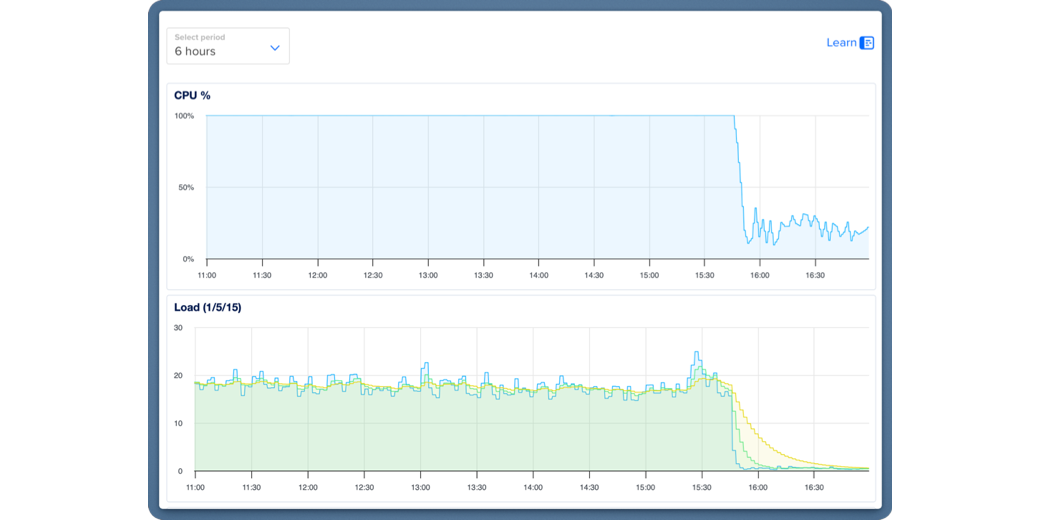
Task: Click the 30 label on Load axis
Action: [x=178, y=328]
